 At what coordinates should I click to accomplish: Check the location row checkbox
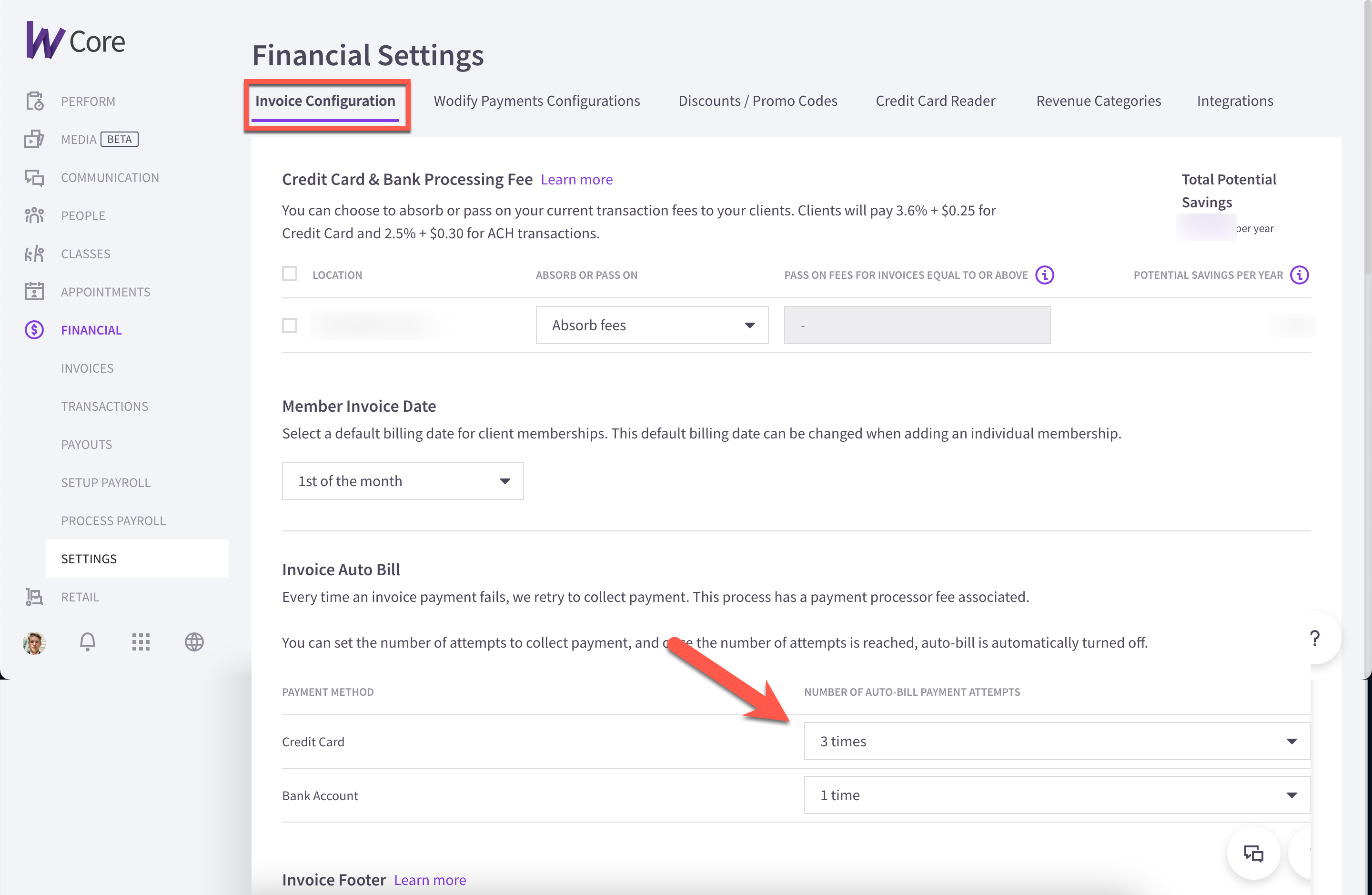tap(290, 325)
